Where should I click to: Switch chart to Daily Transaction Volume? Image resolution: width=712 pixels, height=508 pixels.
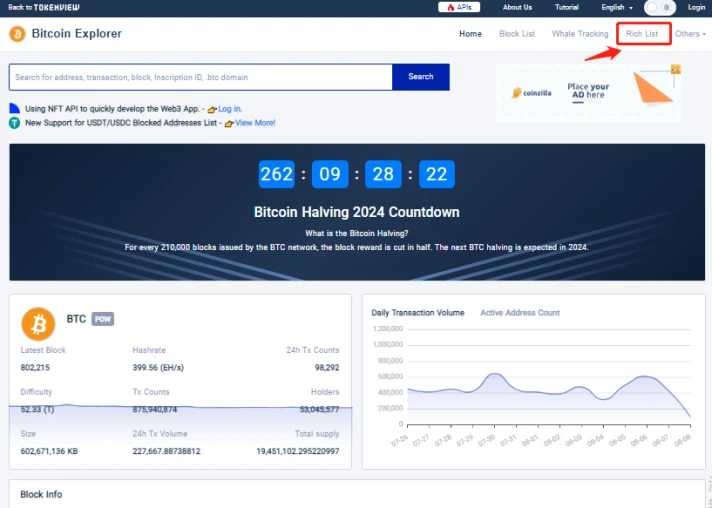click(418, 312)
